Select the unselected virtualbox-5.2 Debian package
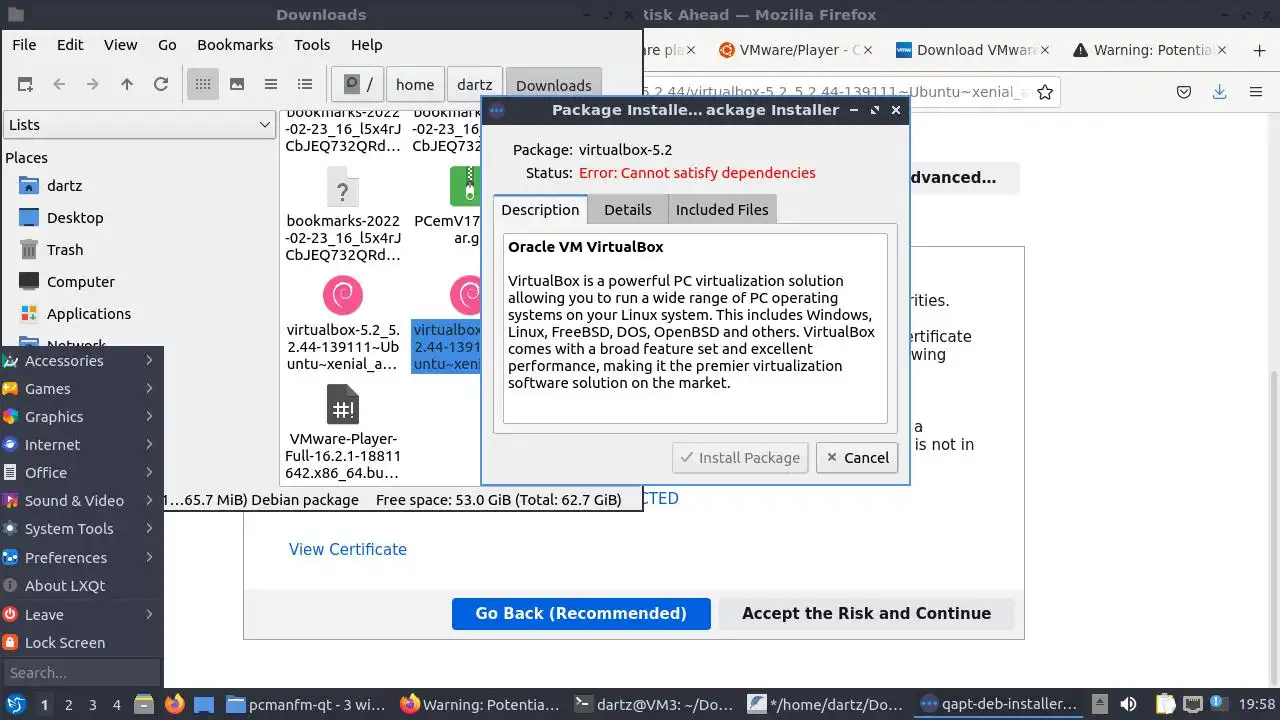Image resolution: width=1280 pixels, height=720 pixels. pyautogui.click(x=343, y=297)
